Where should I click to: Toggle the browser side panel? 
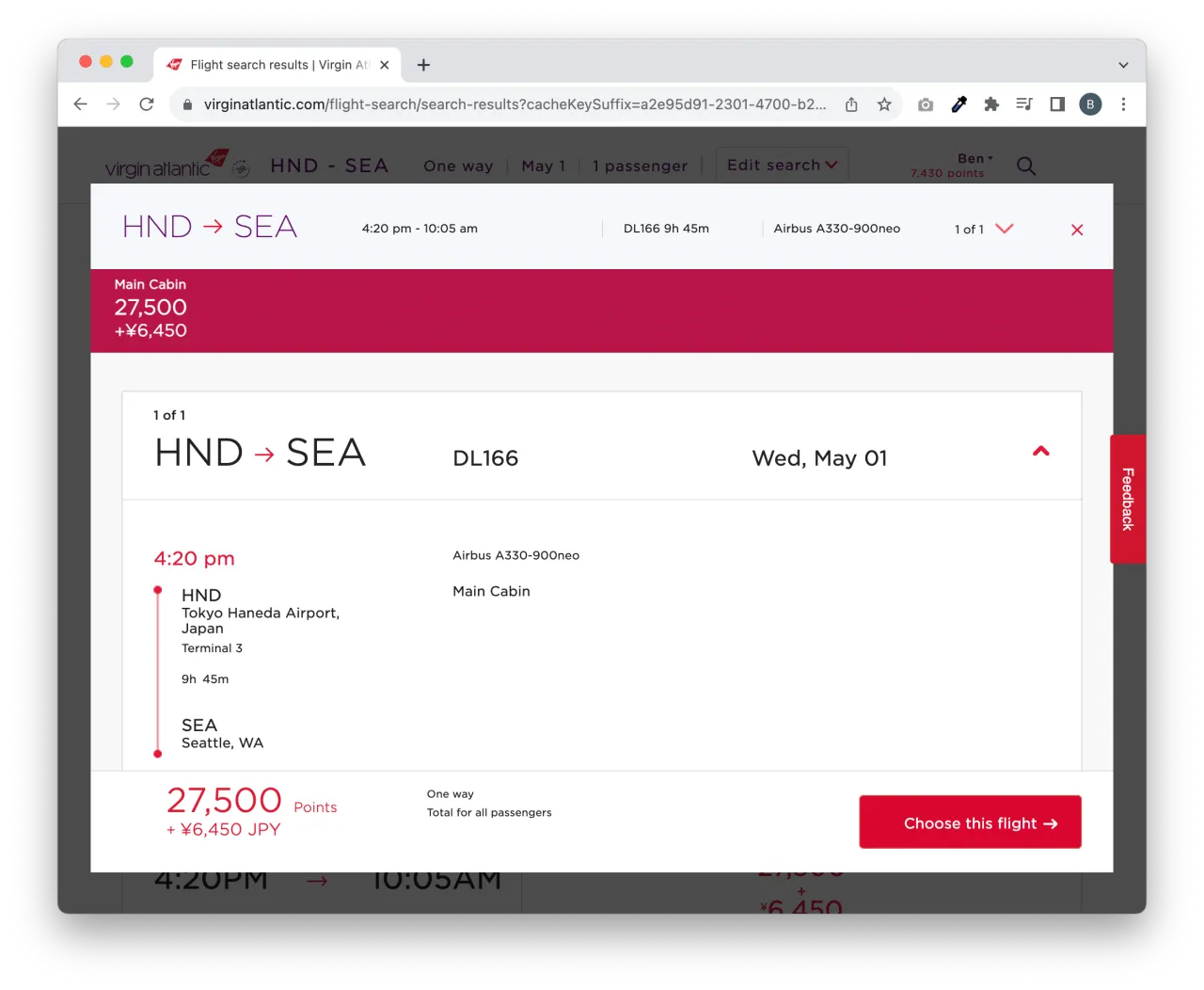[x=1057, y=104]
